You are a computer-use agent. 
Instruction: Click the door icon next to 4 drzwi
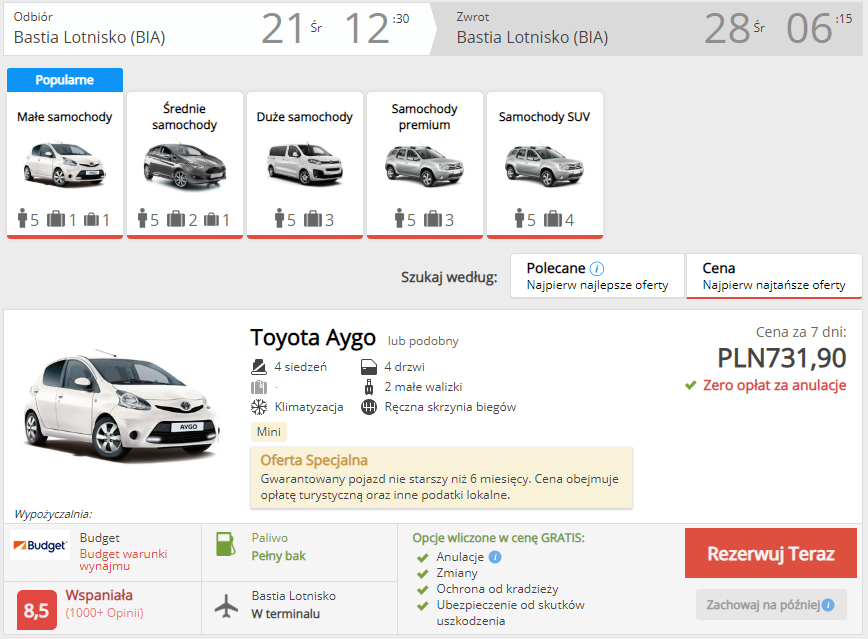pyautogui.click(x=369, y=367)
